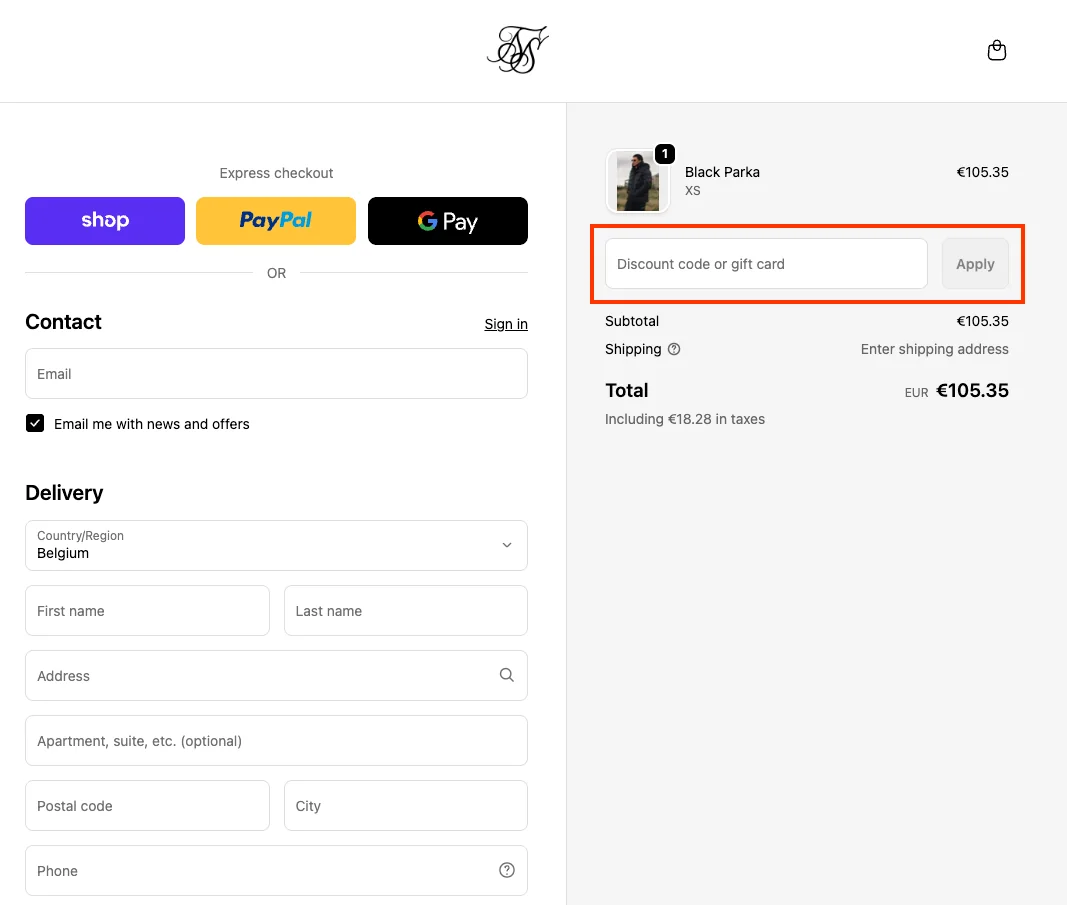The width and height of the screenshot is (1067, 905).
Task: Click the First name field
Action: 147,611
